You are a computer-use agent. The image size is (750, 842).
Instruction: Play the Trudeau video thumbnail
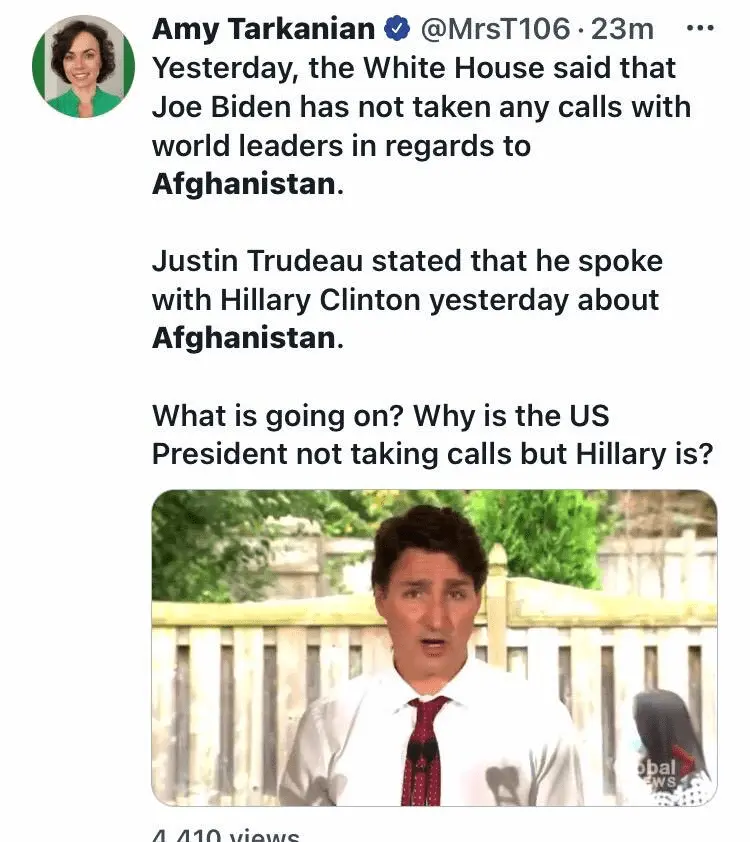pos(434,648)
